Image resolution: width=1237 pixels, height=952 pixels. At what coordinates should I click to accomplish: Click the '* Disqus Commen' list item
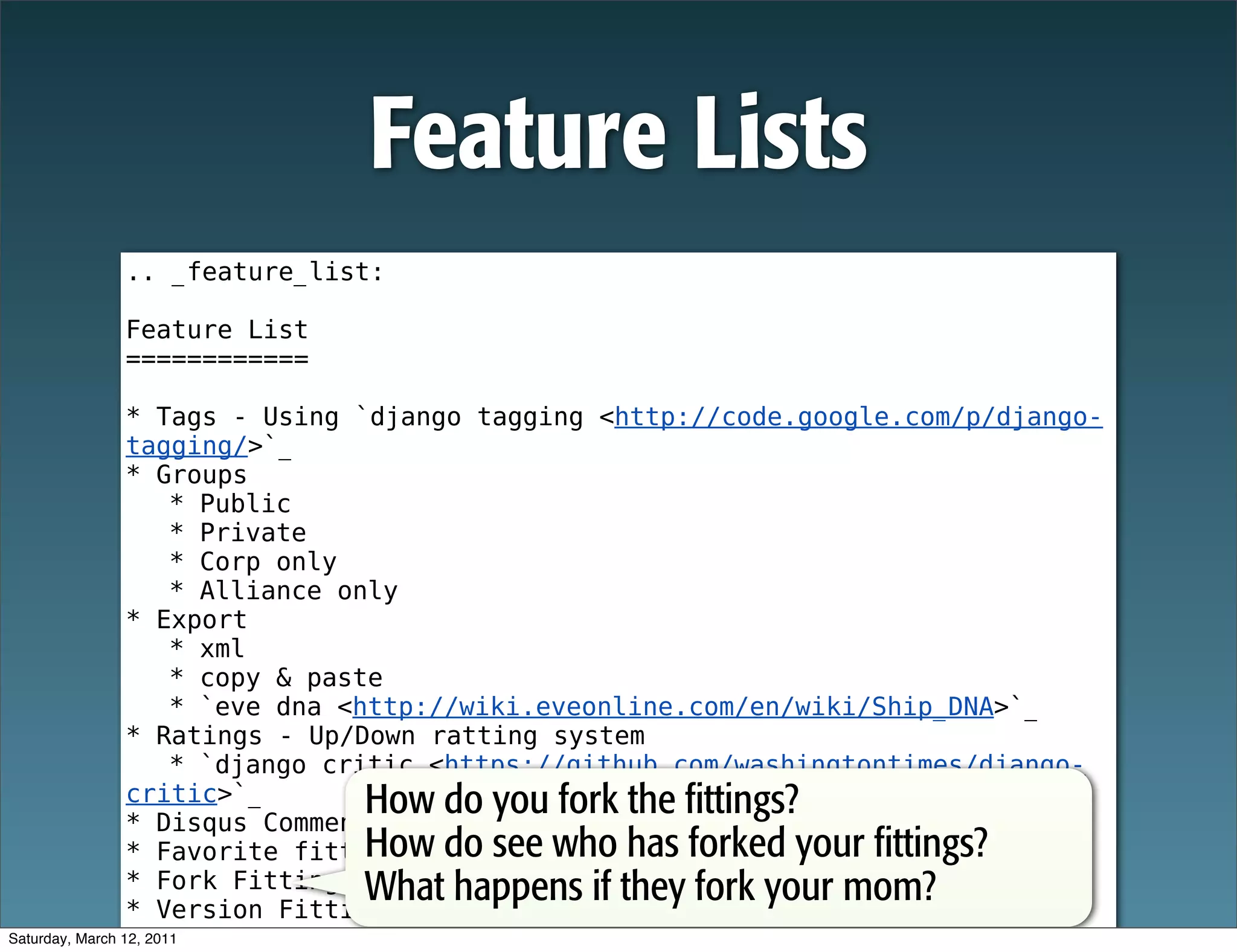point(236,823)
